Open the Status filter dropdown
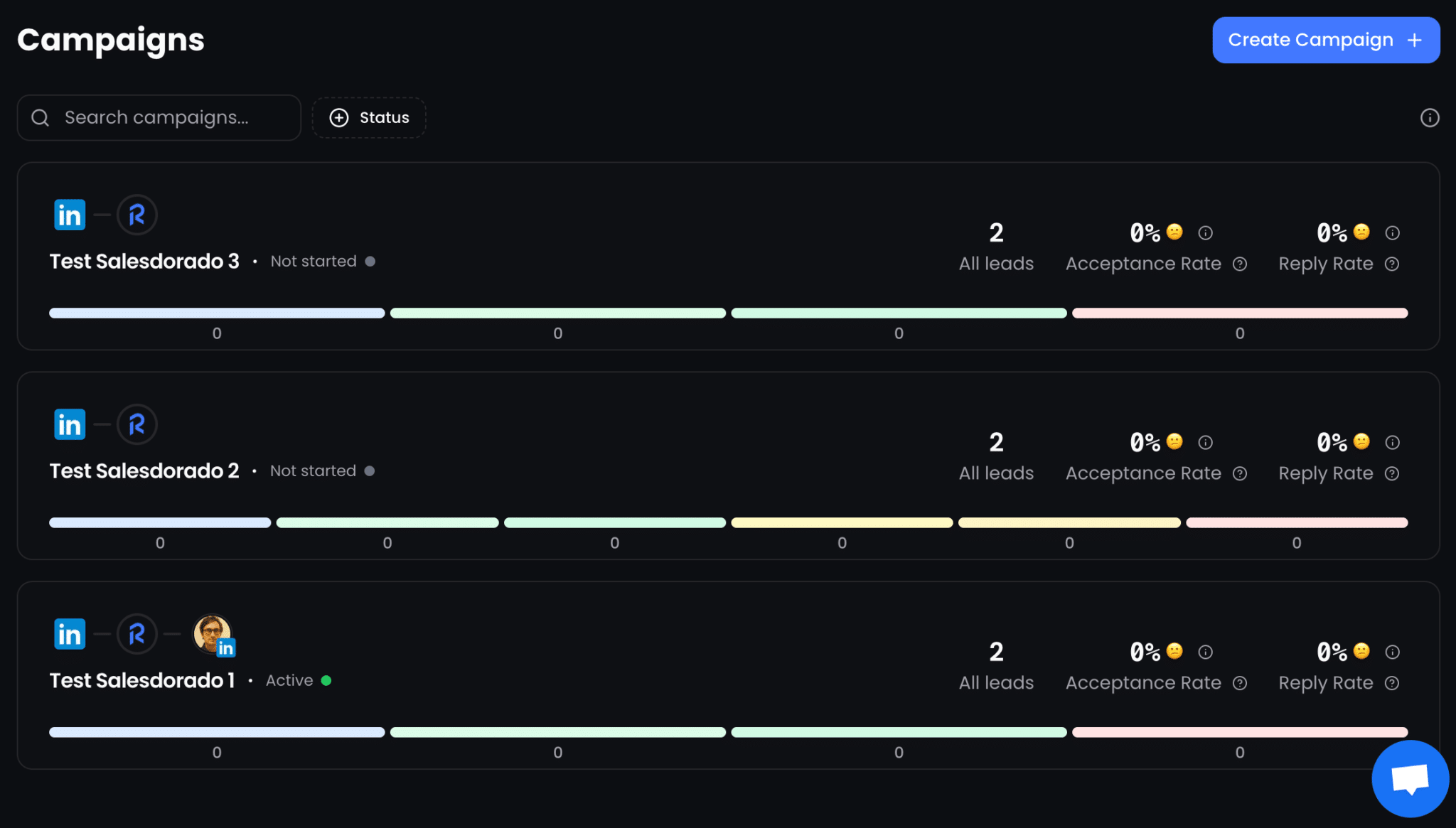This screenshot has height=828, width=1456. 369,118
